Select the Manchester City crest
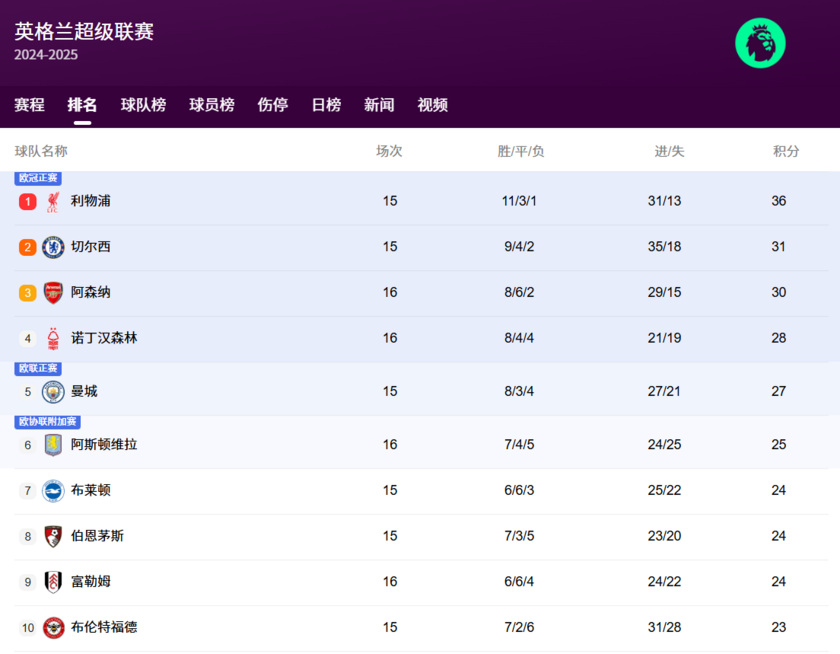This screenshot has height=654, width=840. [51, 391]
